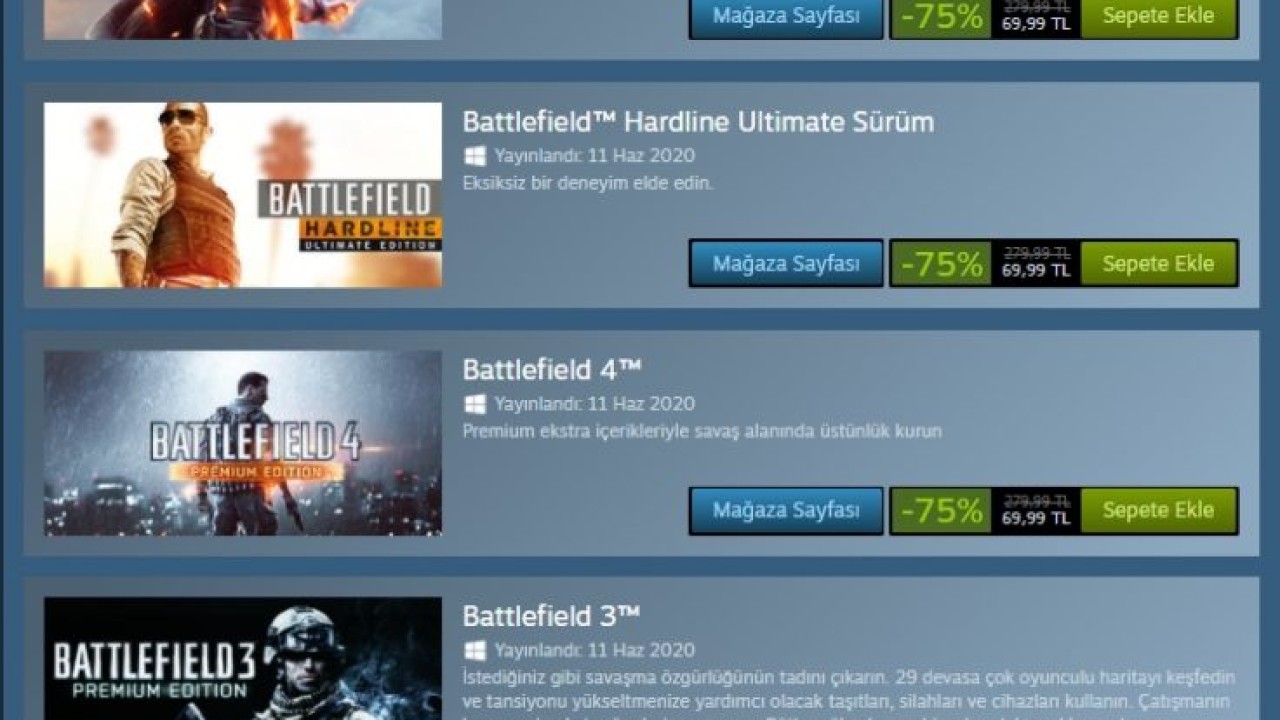Image resolution: width=1280 pixels, height=720 pixels.
Task: Click Windows icon next to Hardline release date
Action: tap(475, 156)
